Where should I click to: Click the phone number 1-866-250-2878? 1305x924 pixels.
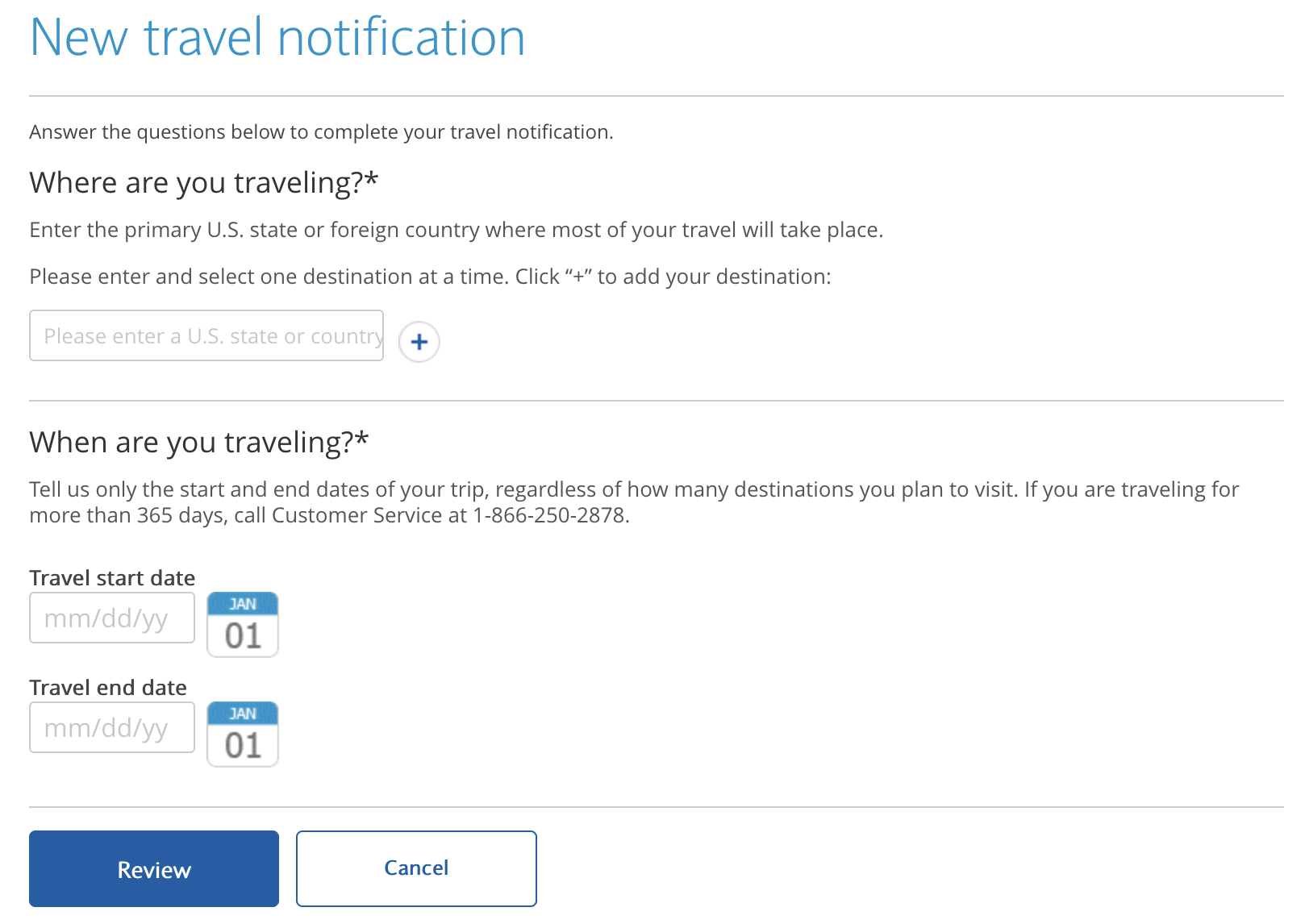548,515
